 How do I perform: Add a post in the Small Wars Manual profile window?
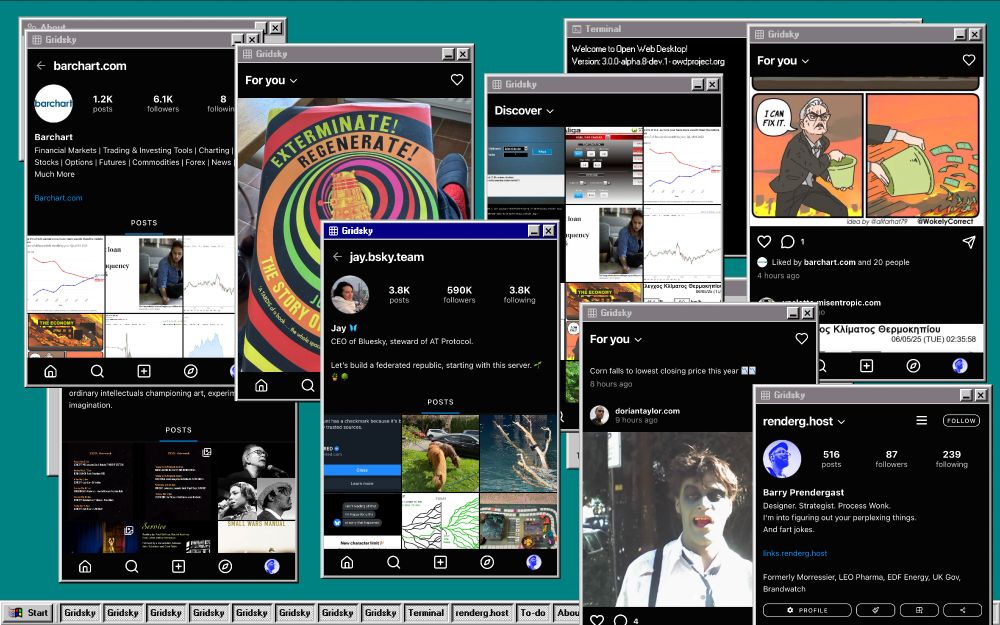point(179,566)
